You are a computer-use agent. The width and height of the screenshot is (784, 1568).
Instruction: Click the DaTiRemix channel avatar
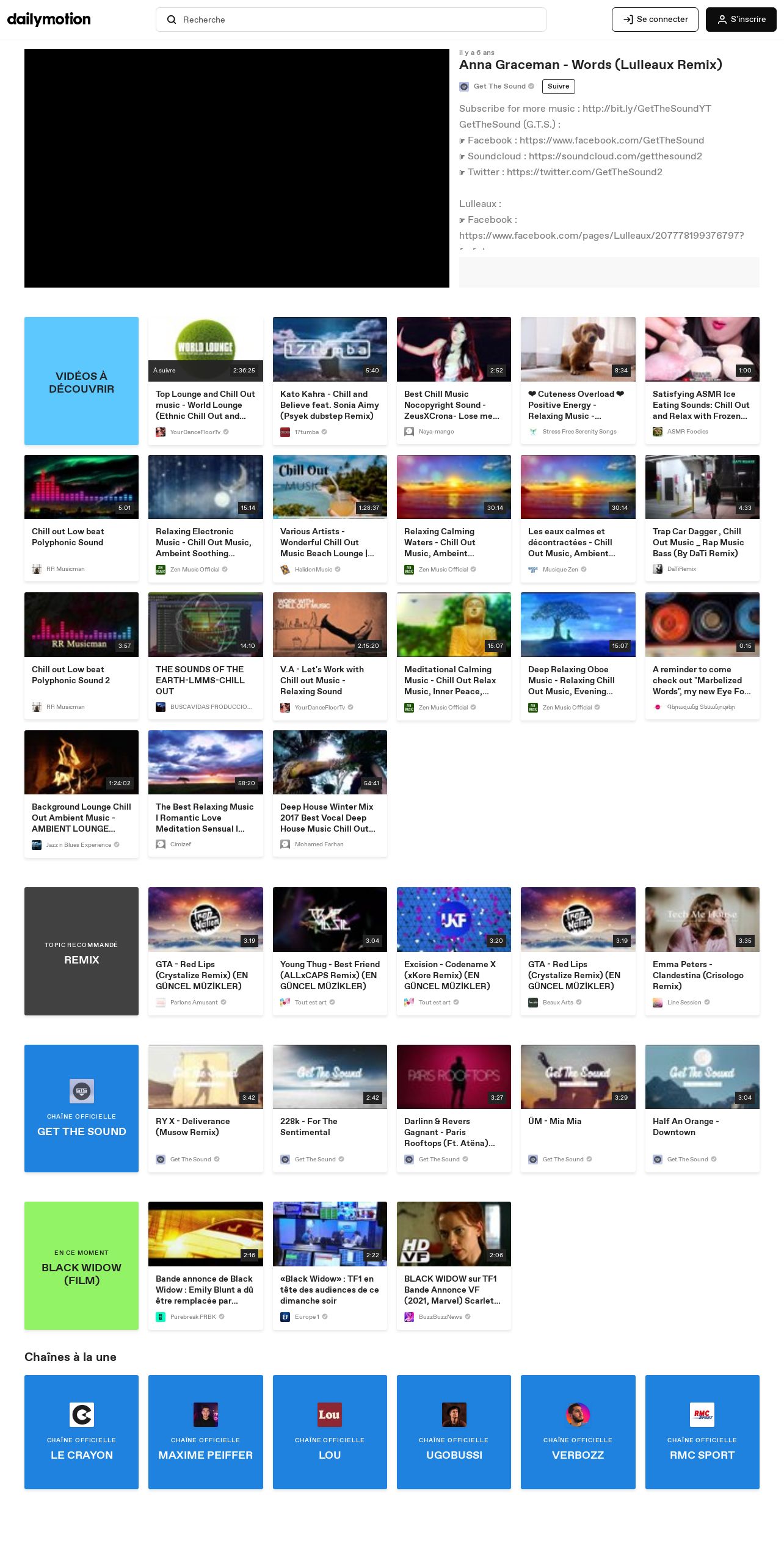[658, 569]
